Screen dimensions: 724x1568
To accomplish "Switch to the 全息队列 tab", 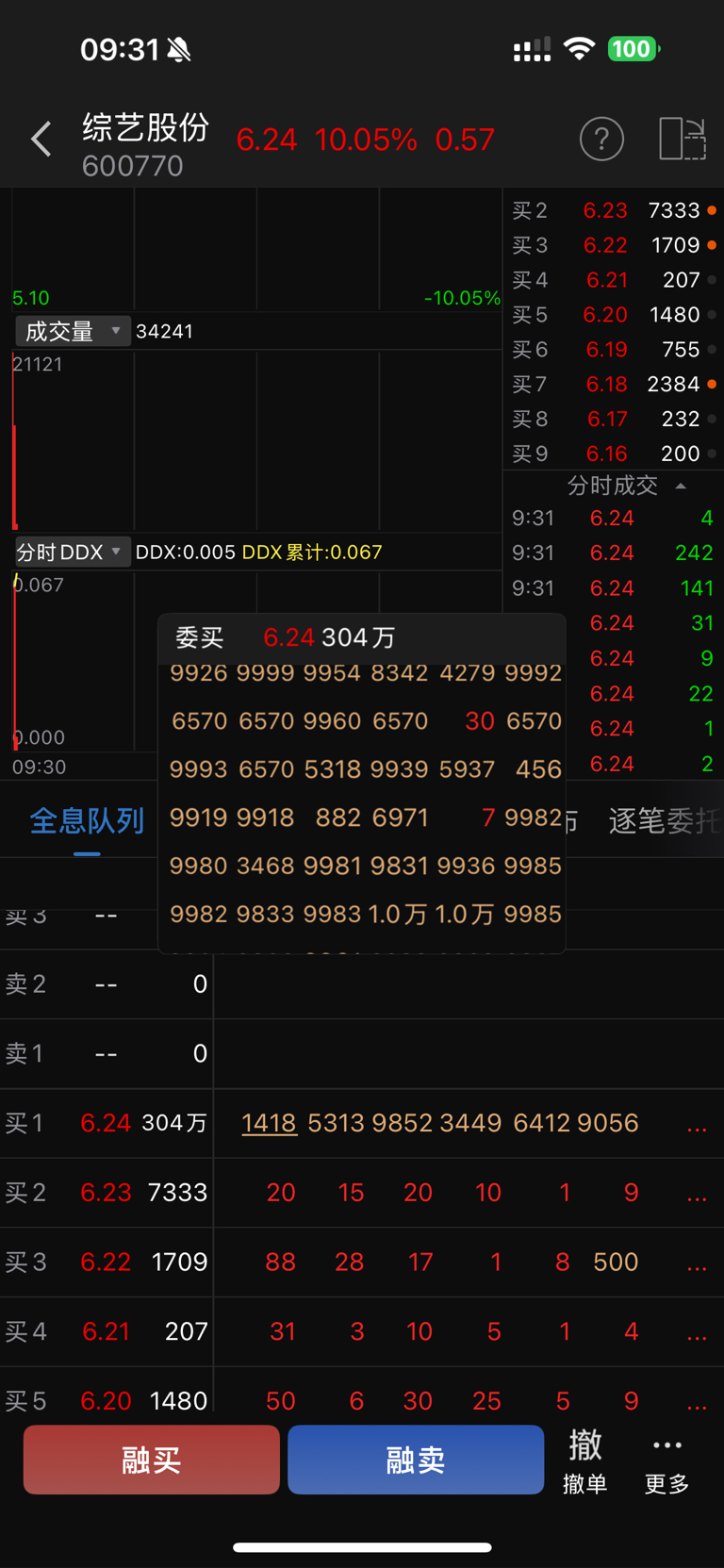I will click(87, 820).
